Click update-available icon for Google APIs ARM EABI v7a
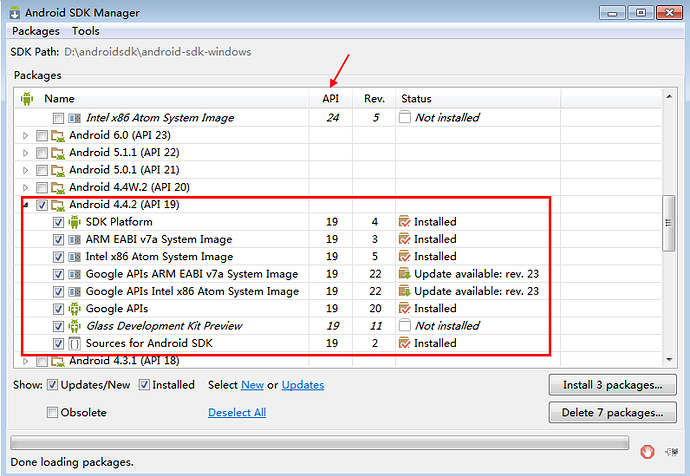The height and width of the screenshot is (476, 690). point(404,274)
